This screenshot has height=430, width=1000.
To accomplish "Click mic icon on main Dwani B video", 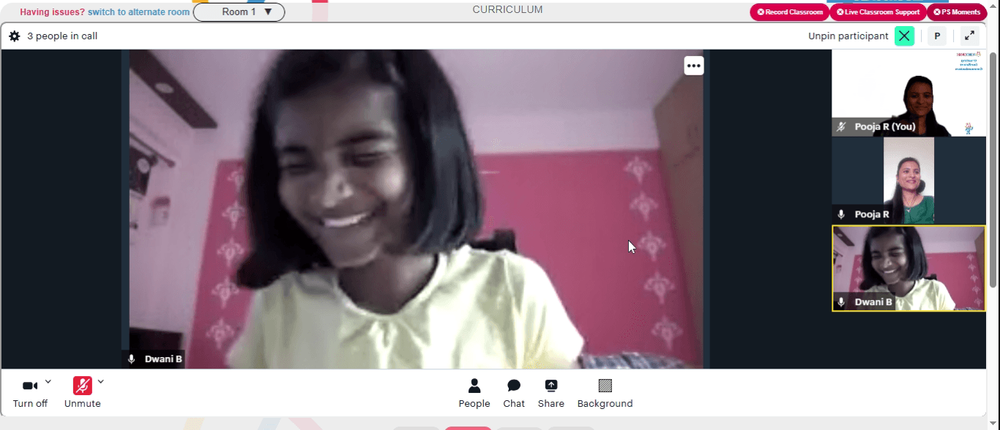I will [131, 359].
